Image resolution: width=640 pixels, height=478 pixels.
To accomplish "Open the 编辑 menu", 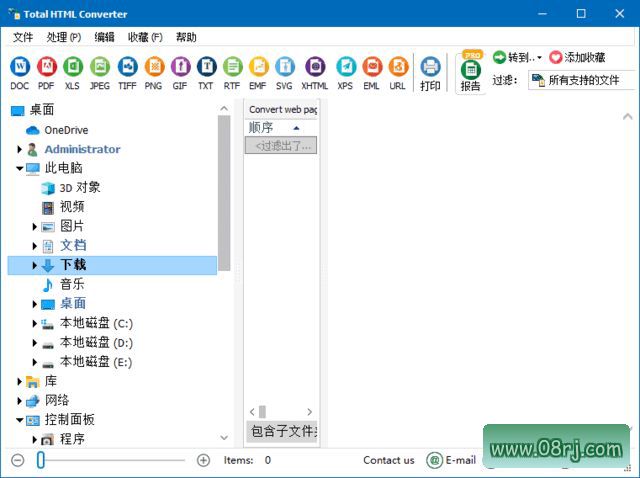I will point(104,38).
